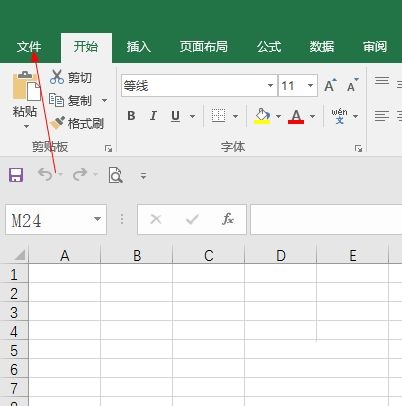Expand the borders dropdown arrow
This screenshot has height=406, width=402.
pos(235,116)
